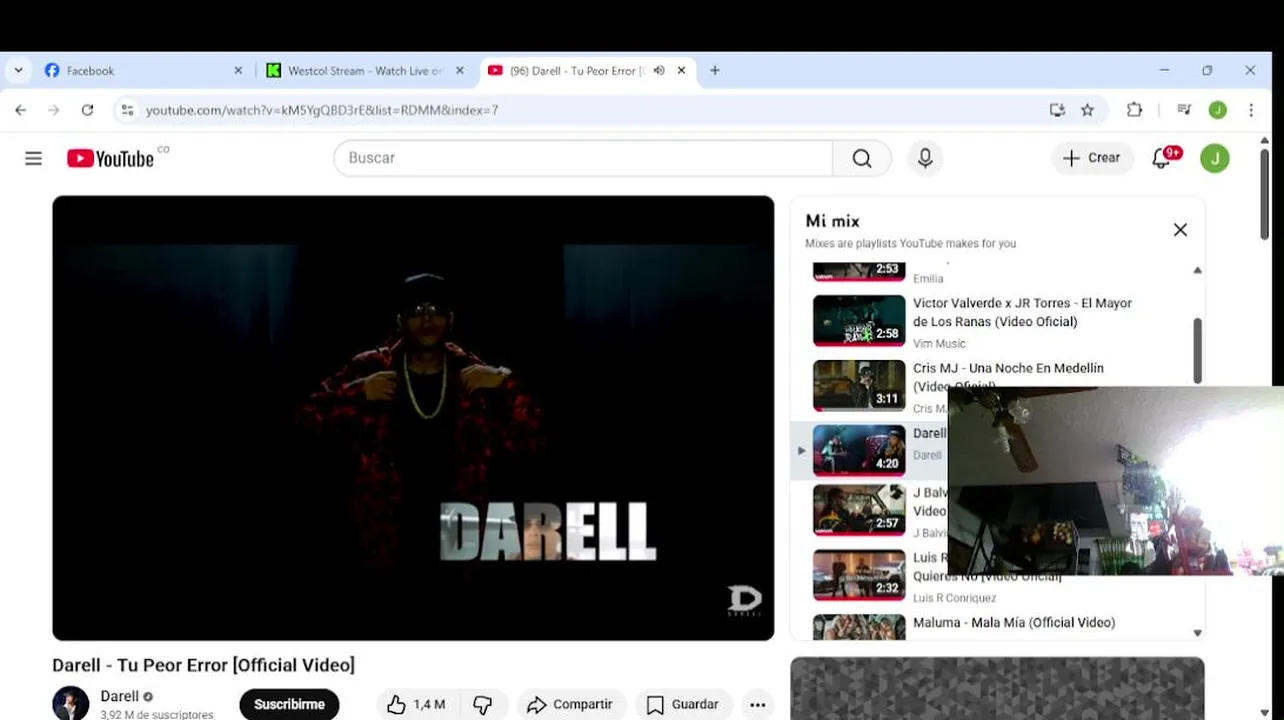Open the browser extensions puzzle icon

tap(1134, 110)
